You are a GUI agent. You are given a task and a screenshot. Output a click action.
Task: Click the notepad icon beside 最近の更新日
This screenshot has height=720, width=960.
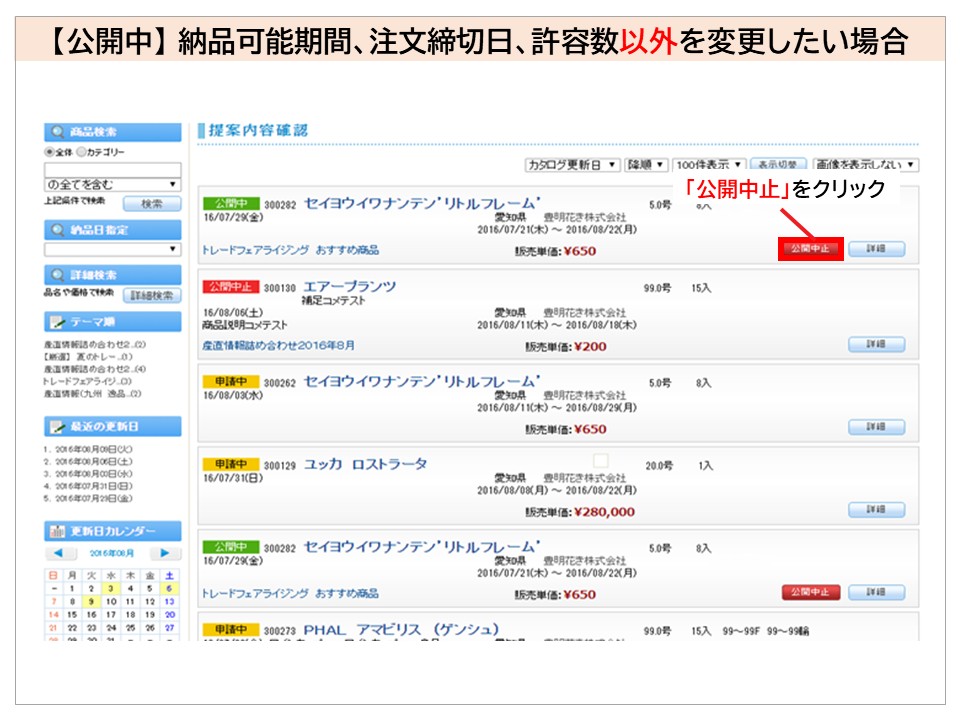click(x=58, y=427)
